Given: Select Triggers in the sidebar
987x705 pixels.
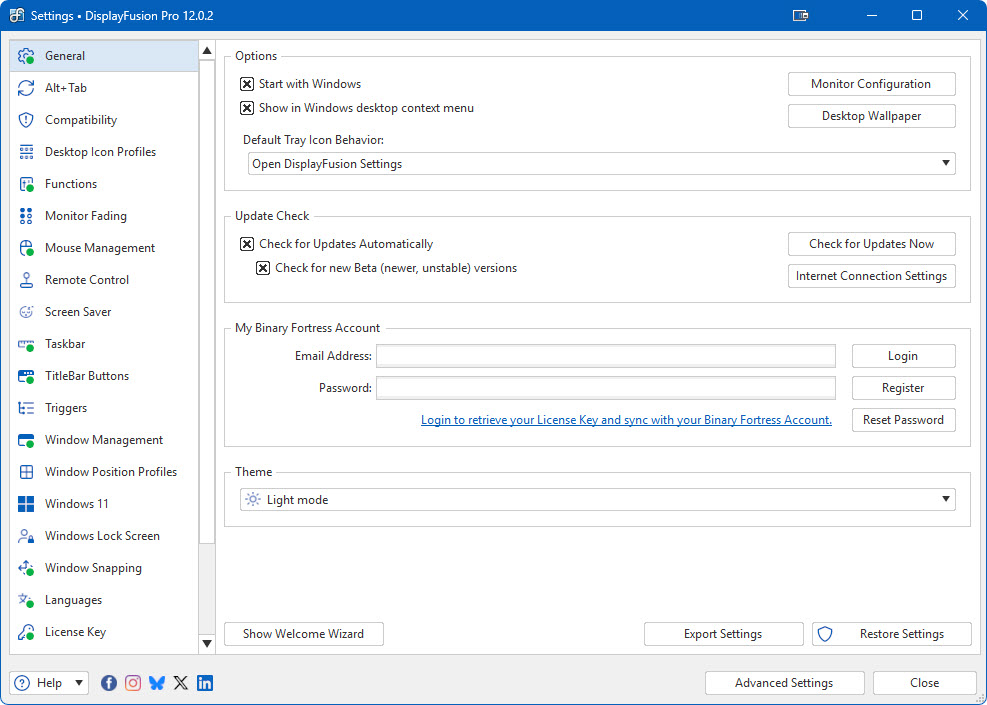Looking at the screenshot, I should [66, 408].
